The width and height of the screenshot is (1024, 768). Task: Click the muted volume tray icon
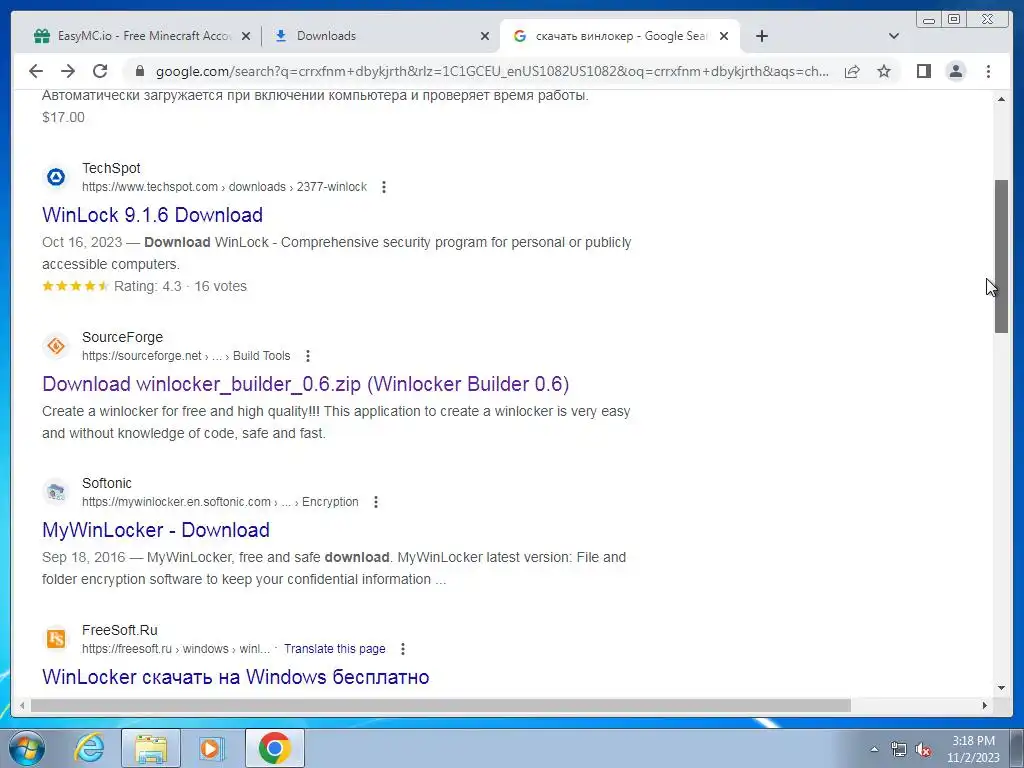pos(923,749)
